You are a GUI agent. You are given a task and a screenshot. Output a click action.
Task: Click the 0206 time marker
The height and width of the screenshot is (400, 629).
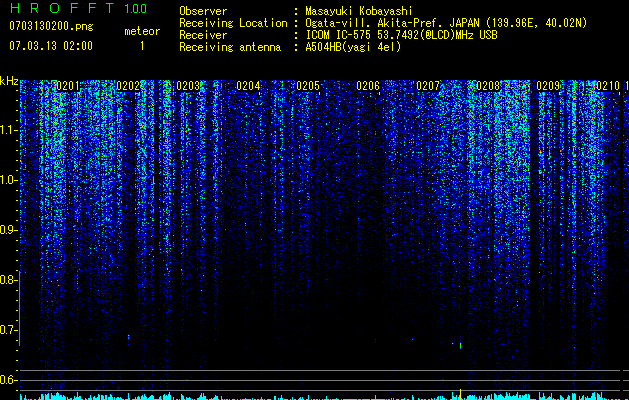368,86
